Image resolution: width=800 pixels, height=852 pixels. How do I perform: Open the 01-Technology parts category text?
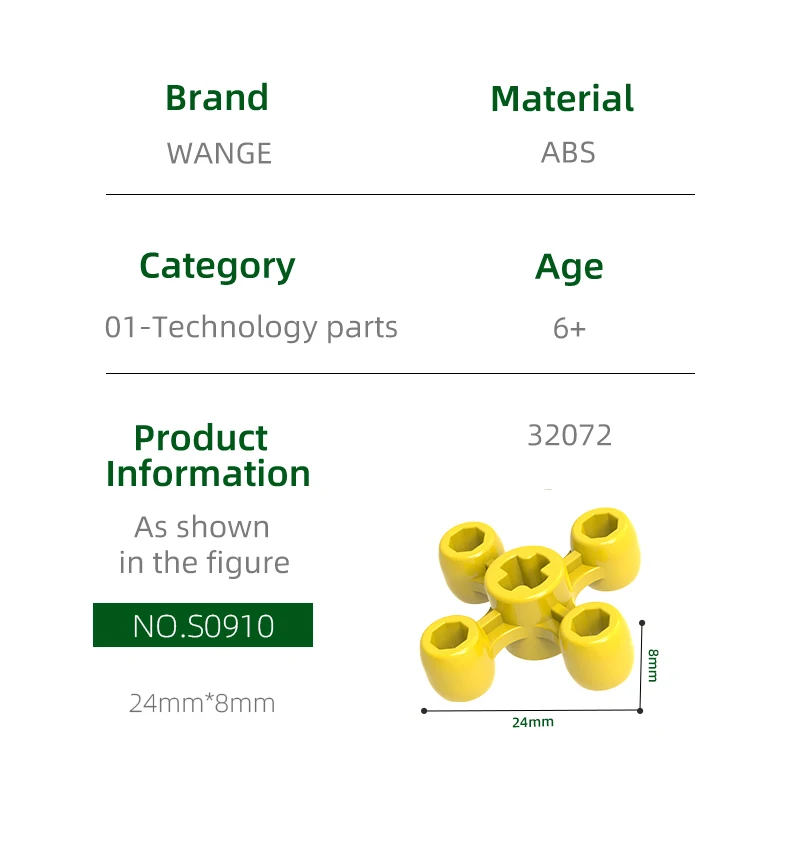tap(251, 327)
